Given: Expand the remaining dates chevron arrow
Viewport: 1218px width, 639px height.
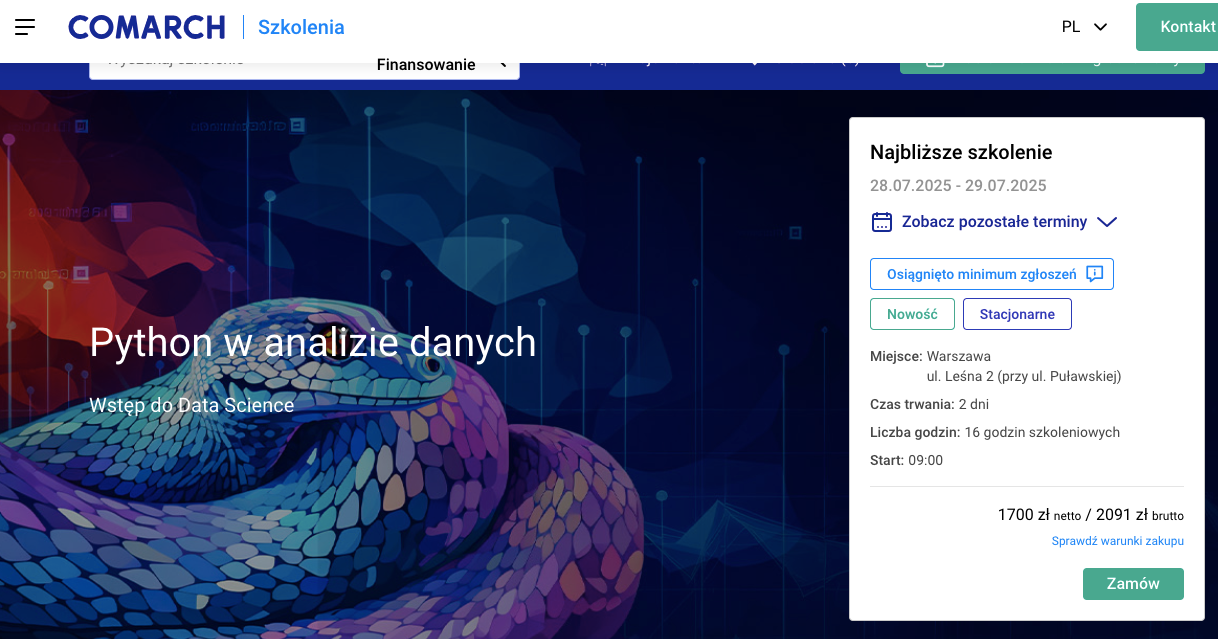Looking at the screenshot, I should [1106, 223].
